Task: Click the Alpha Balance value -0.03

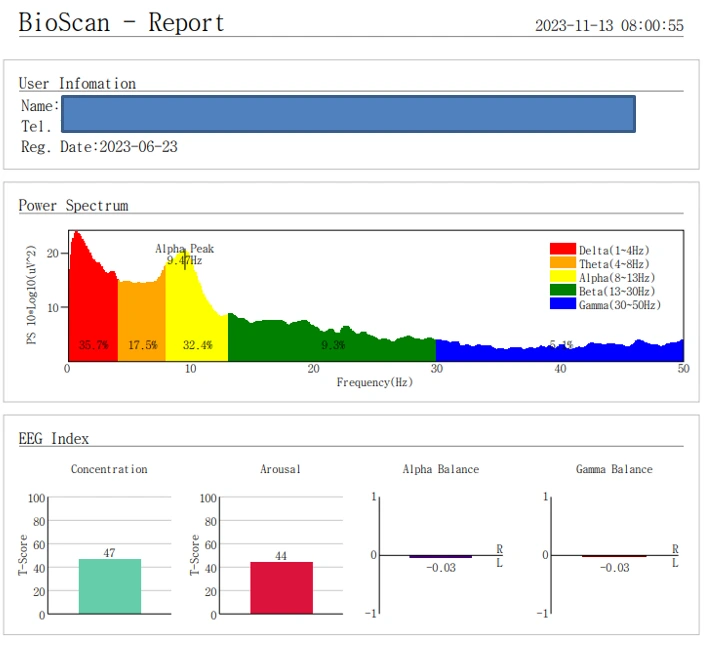Action: click(441, 568)
